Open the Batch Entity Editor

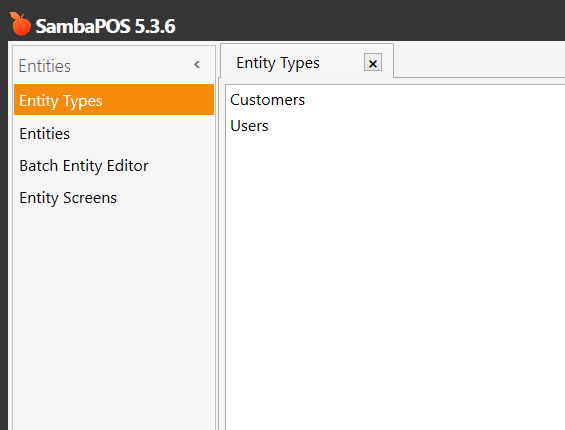click(x=114, y=166)
